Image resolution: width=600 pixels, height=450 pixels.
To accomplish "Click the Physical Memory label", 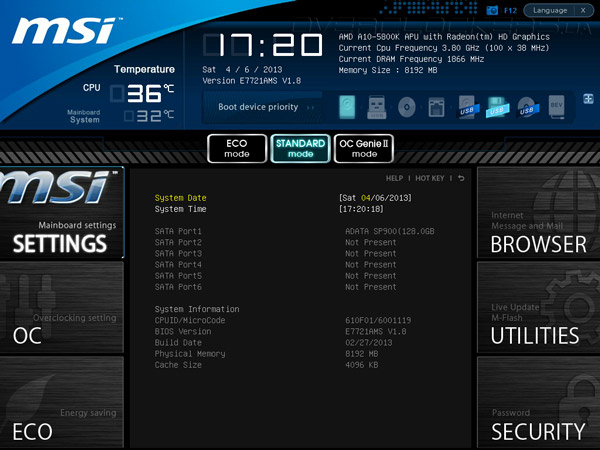I will coord(190,354).
